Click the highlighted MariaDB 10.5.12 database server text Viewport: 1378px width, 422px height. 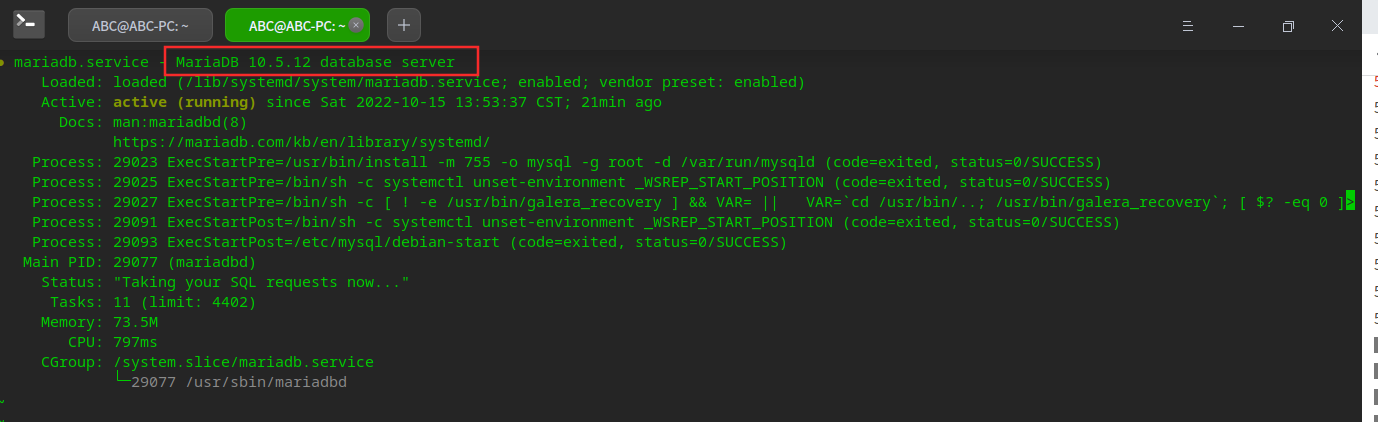(315, 62)
